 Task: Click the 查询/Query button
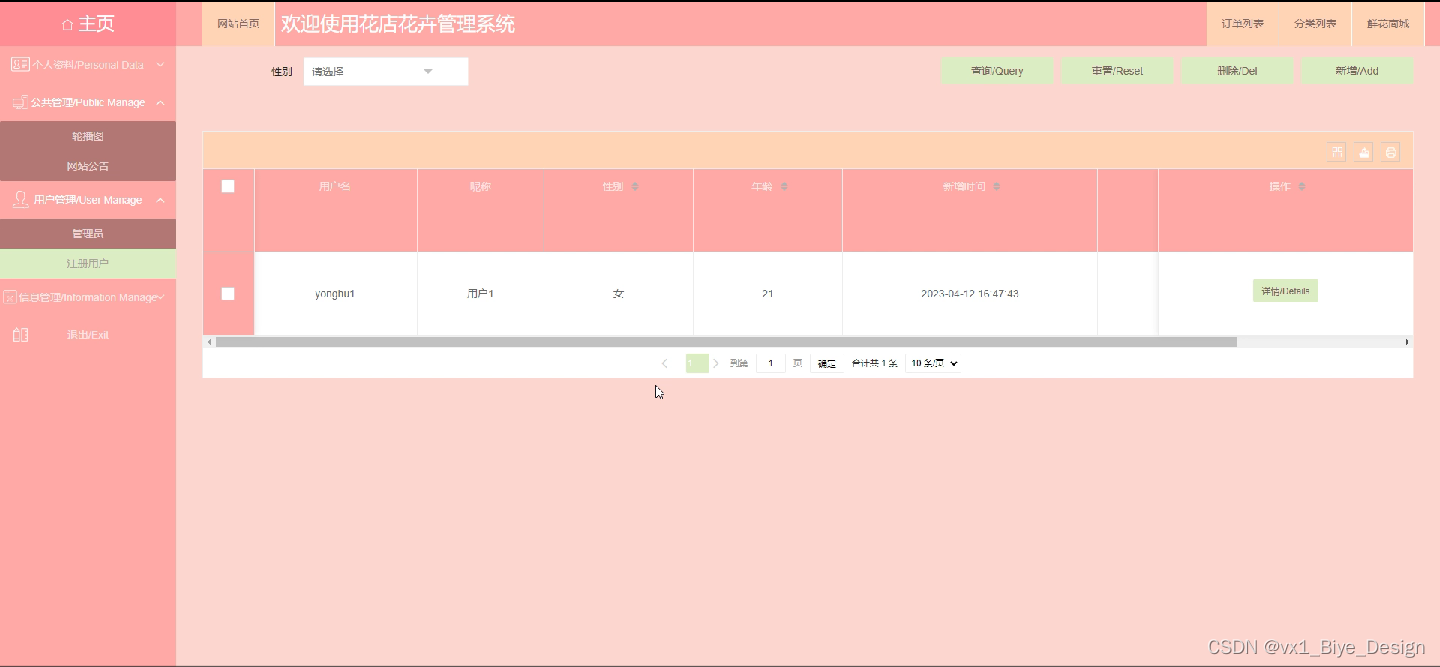click(997, 71)
